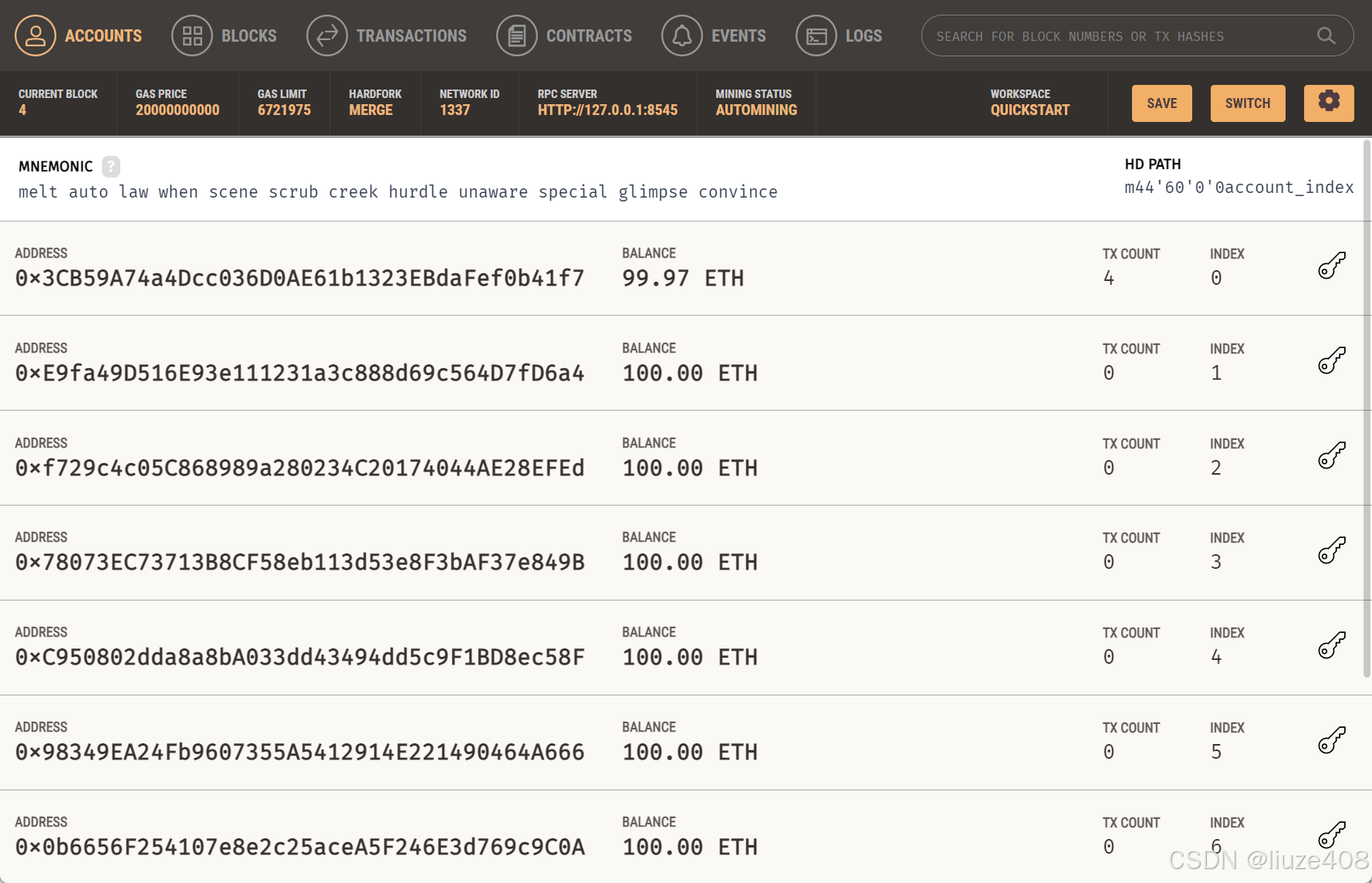Click the hardfork MERGE value
The image size is (1372, 883).
coord(371,110)
